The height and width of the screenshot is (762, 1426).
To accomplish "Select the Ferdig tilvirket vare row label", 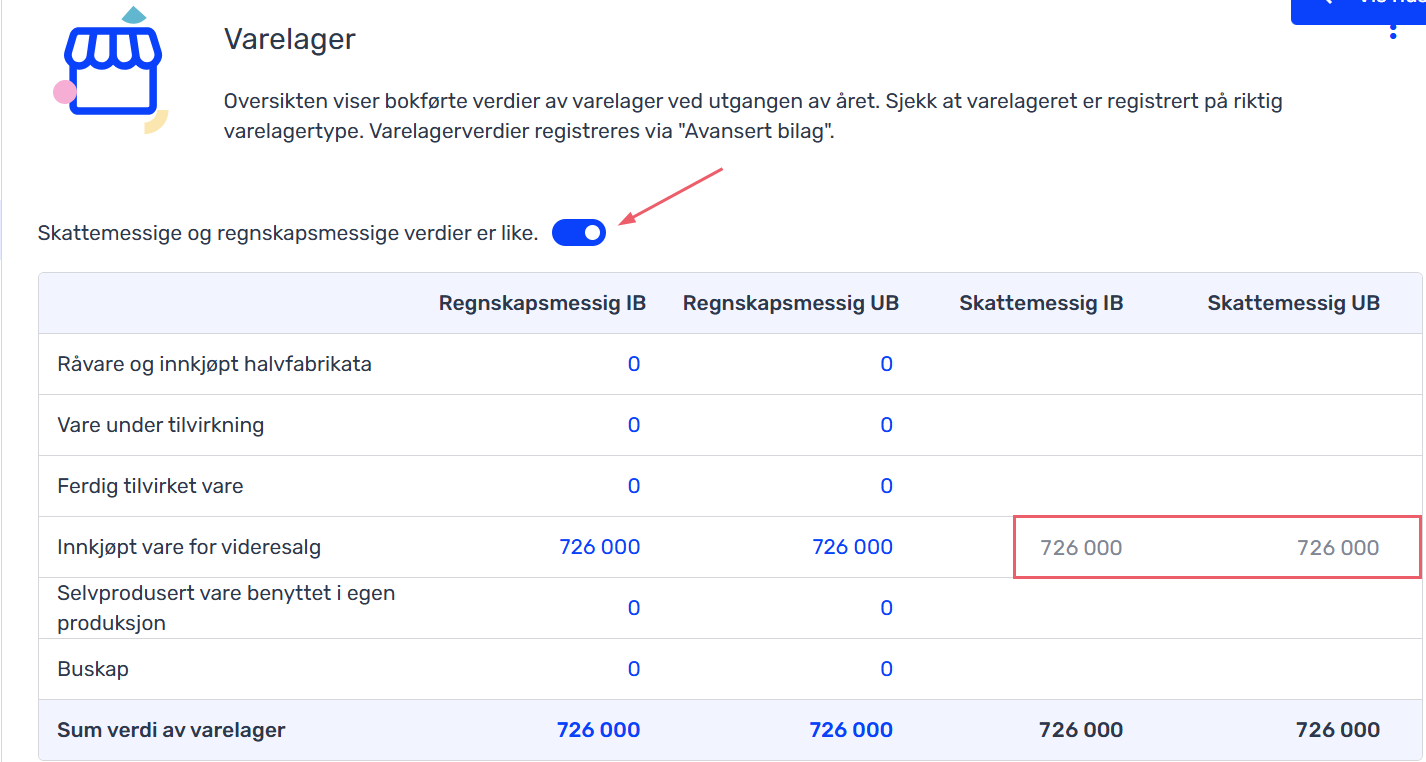I will pos(150,486).
